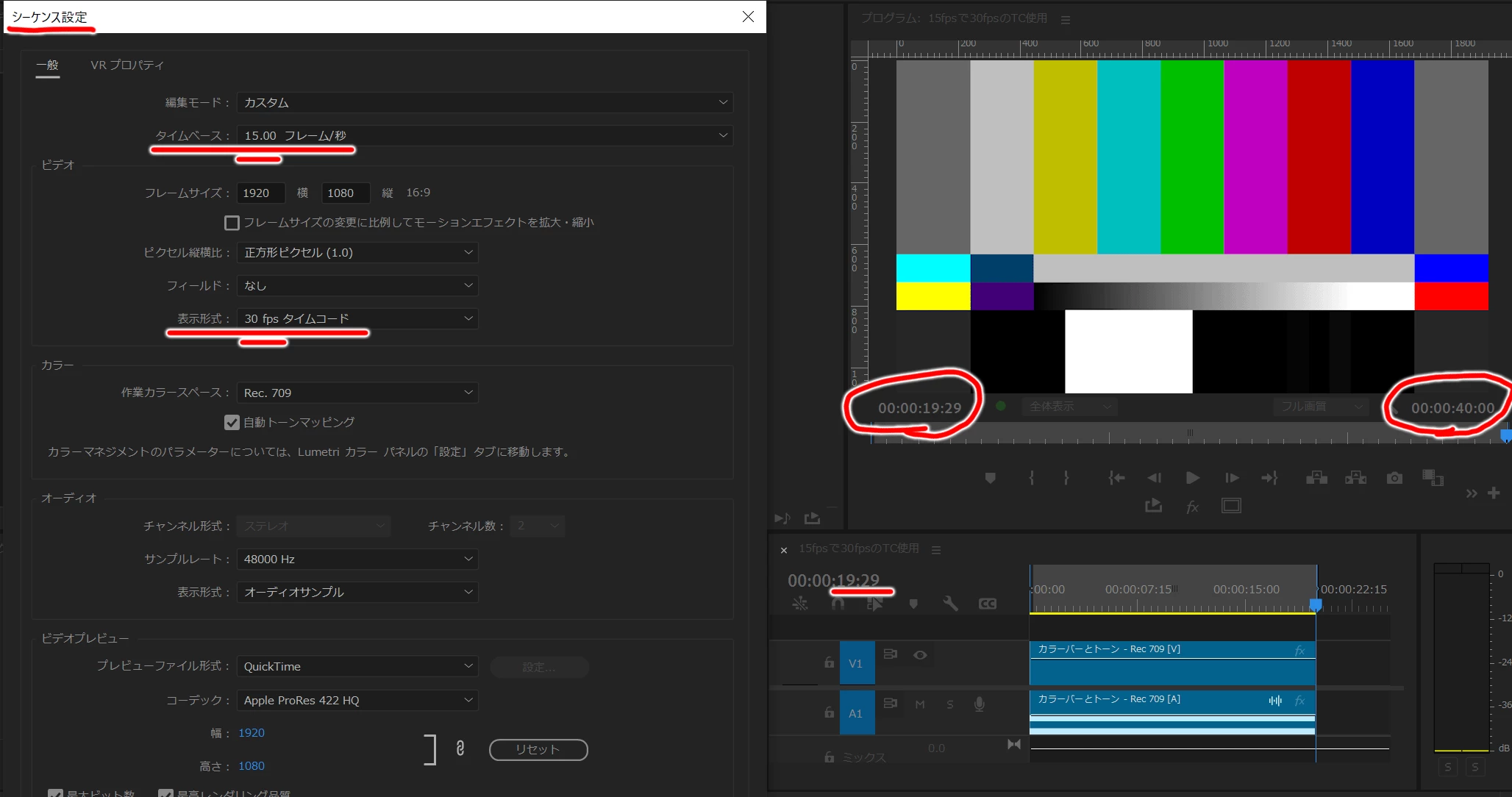Click voice-over record microphone on A1
The height and width of the screenshot is (797, 1512).
[979, 704]
